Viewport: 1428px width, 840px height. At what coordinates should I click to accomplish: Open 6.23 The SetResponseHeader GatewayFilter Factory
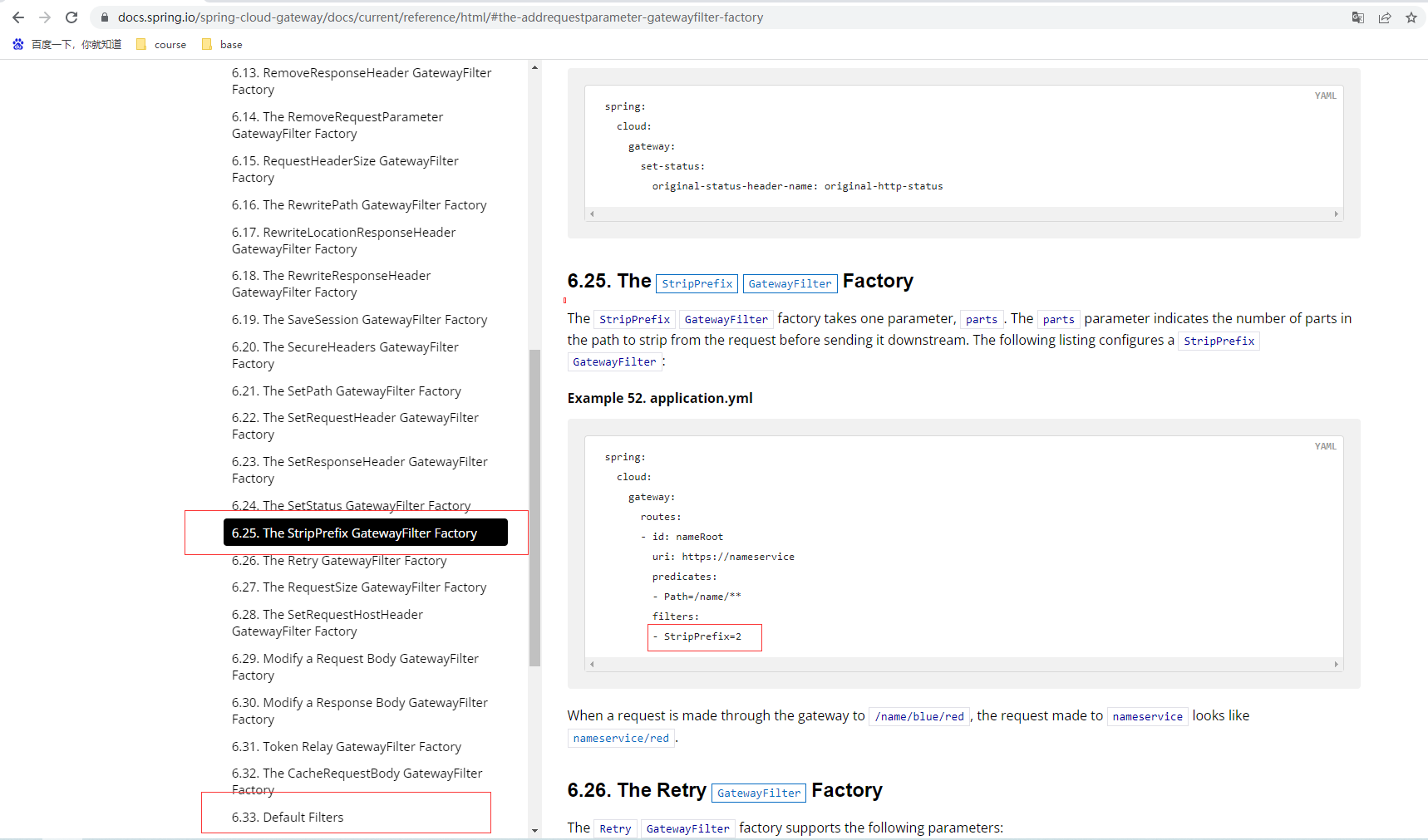point(359,470)
